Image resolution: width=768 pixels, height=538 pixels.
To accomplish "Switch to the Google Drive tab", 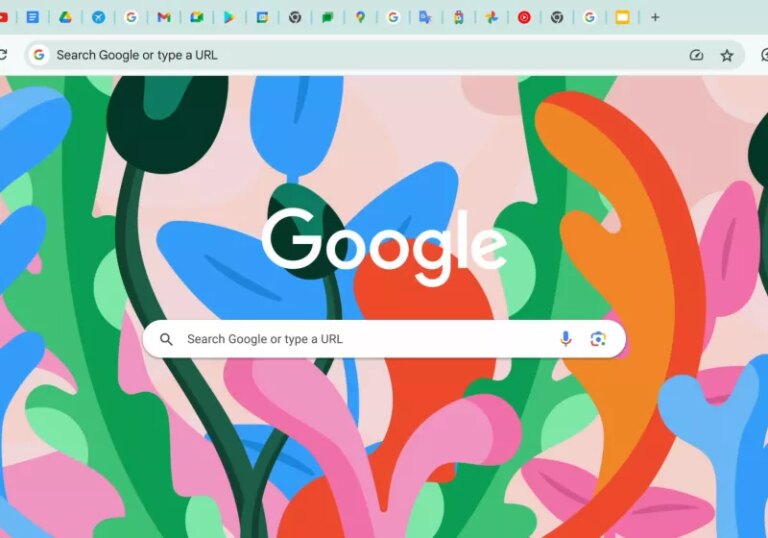I will point(66,18).
